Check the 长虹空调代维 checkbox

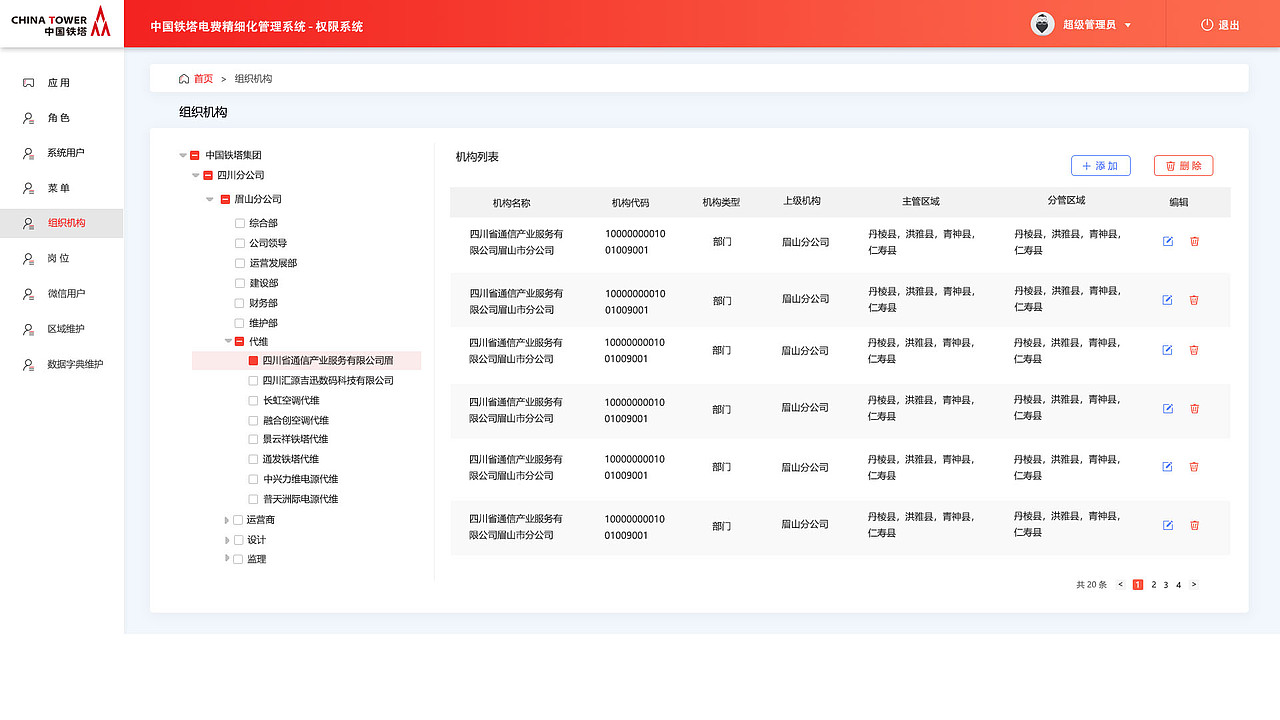click(x=254, y=400)
